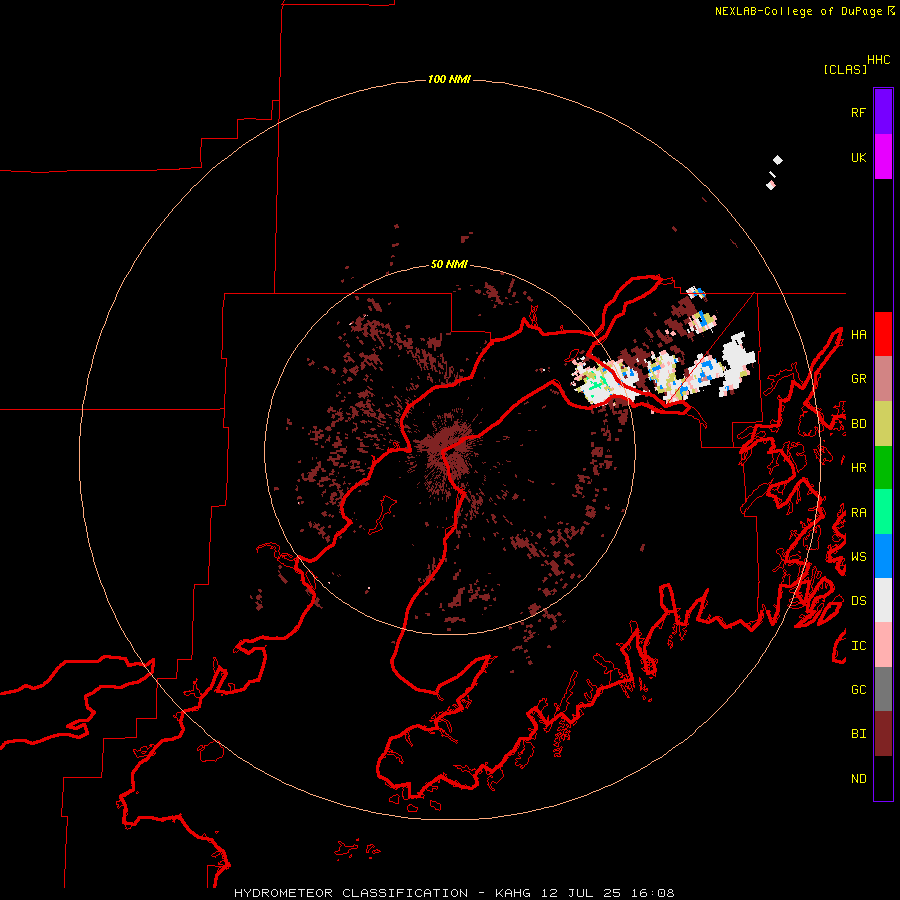This screenshot has height=900, width=900.
Task: Click the RF purple legend swatch
Action: [x=883, y=112]
